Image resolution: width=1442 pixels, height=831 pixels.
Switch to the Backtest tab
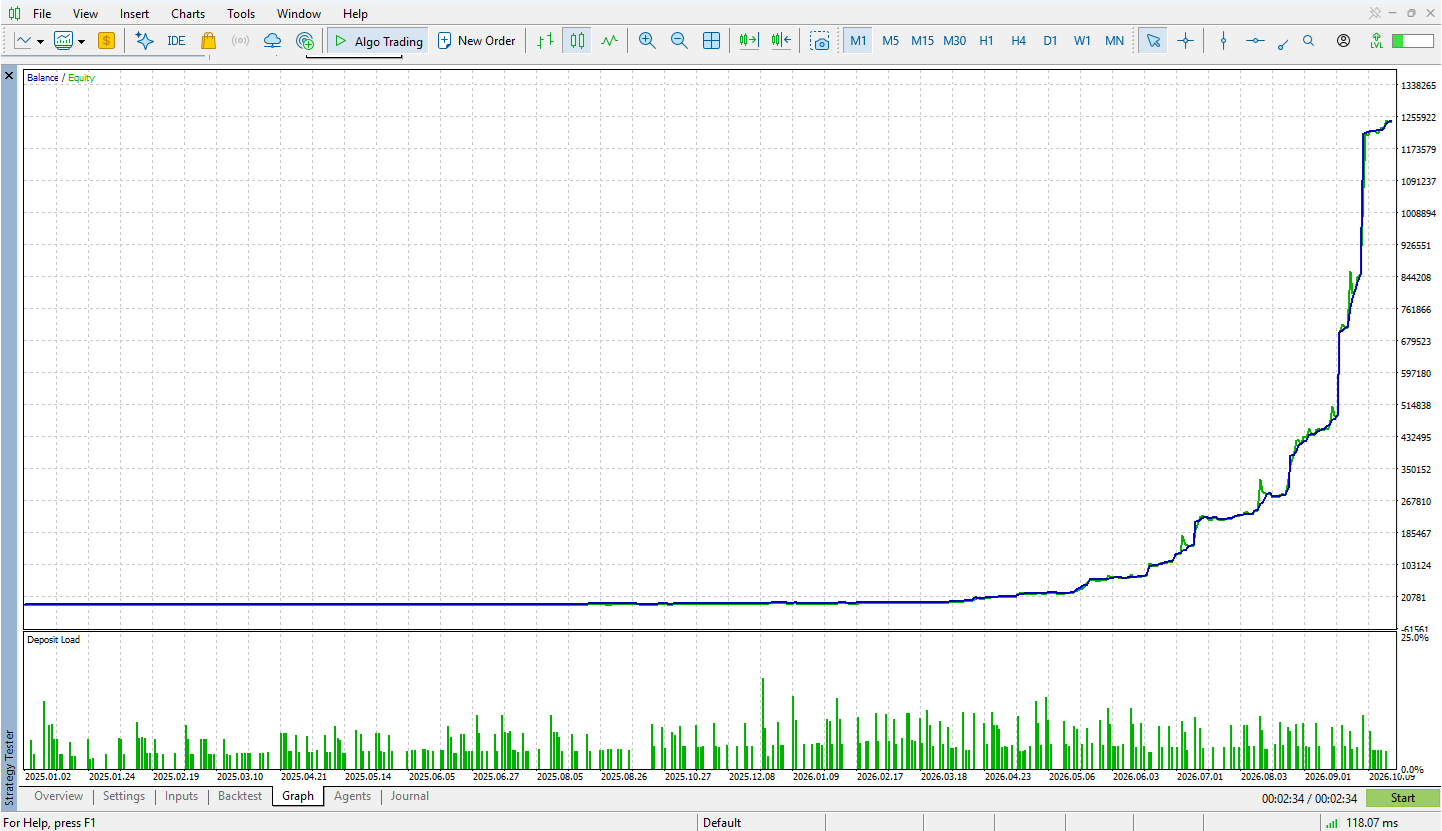240,796
